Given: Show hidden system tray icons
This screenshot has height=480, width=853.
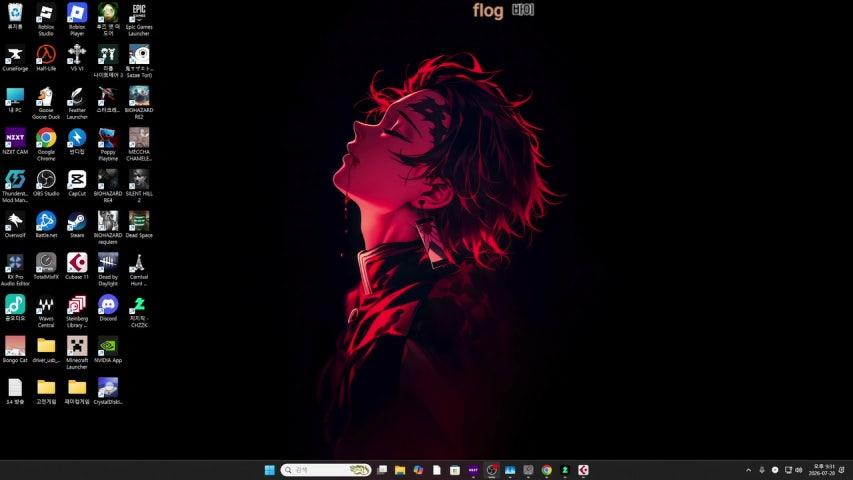Looking at the screenshot, I should [749, 470].
